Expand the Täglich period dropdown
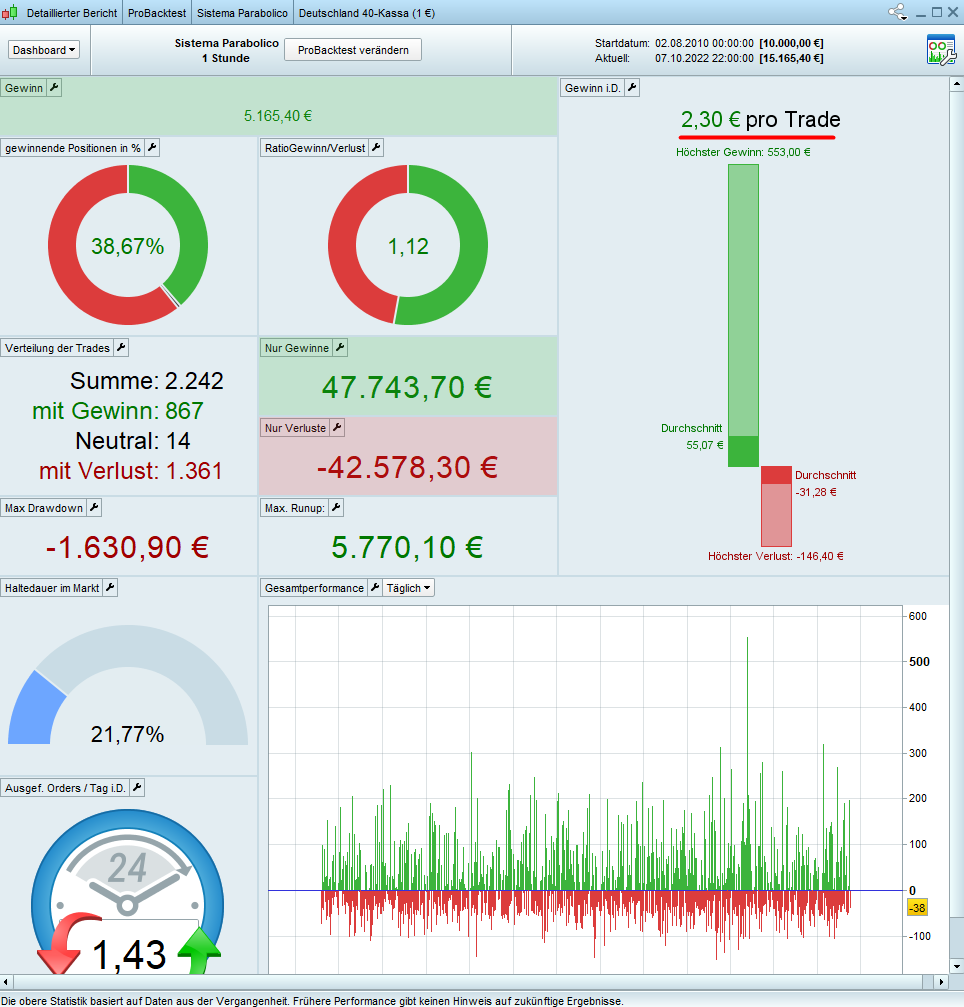 click(408, 588)
